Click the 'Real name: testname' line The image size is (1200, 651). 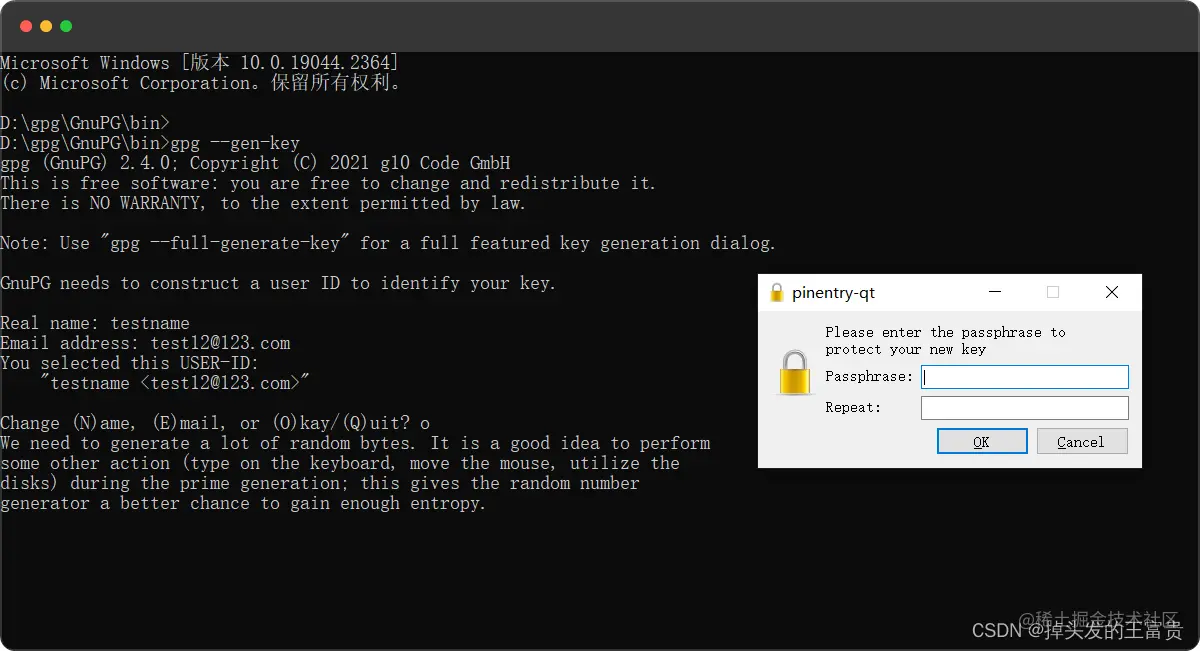click(x=95, y=323)
